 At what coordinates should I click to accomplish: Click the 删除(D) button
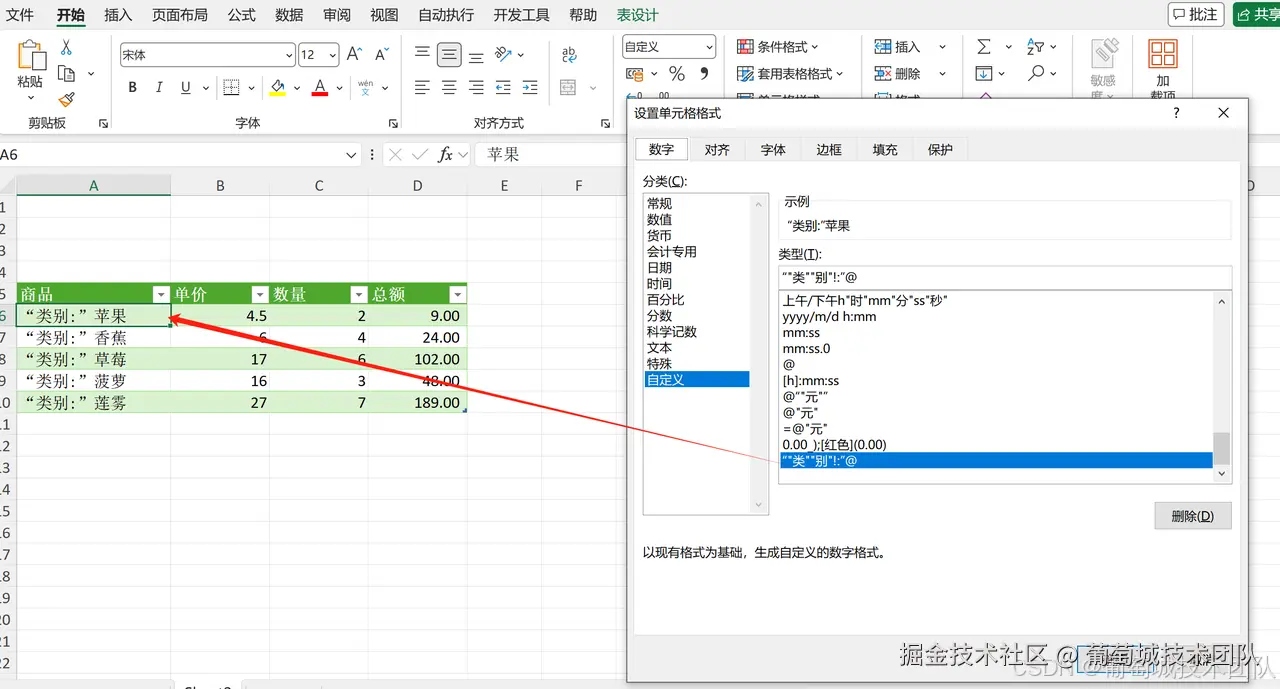point(1192,515)
